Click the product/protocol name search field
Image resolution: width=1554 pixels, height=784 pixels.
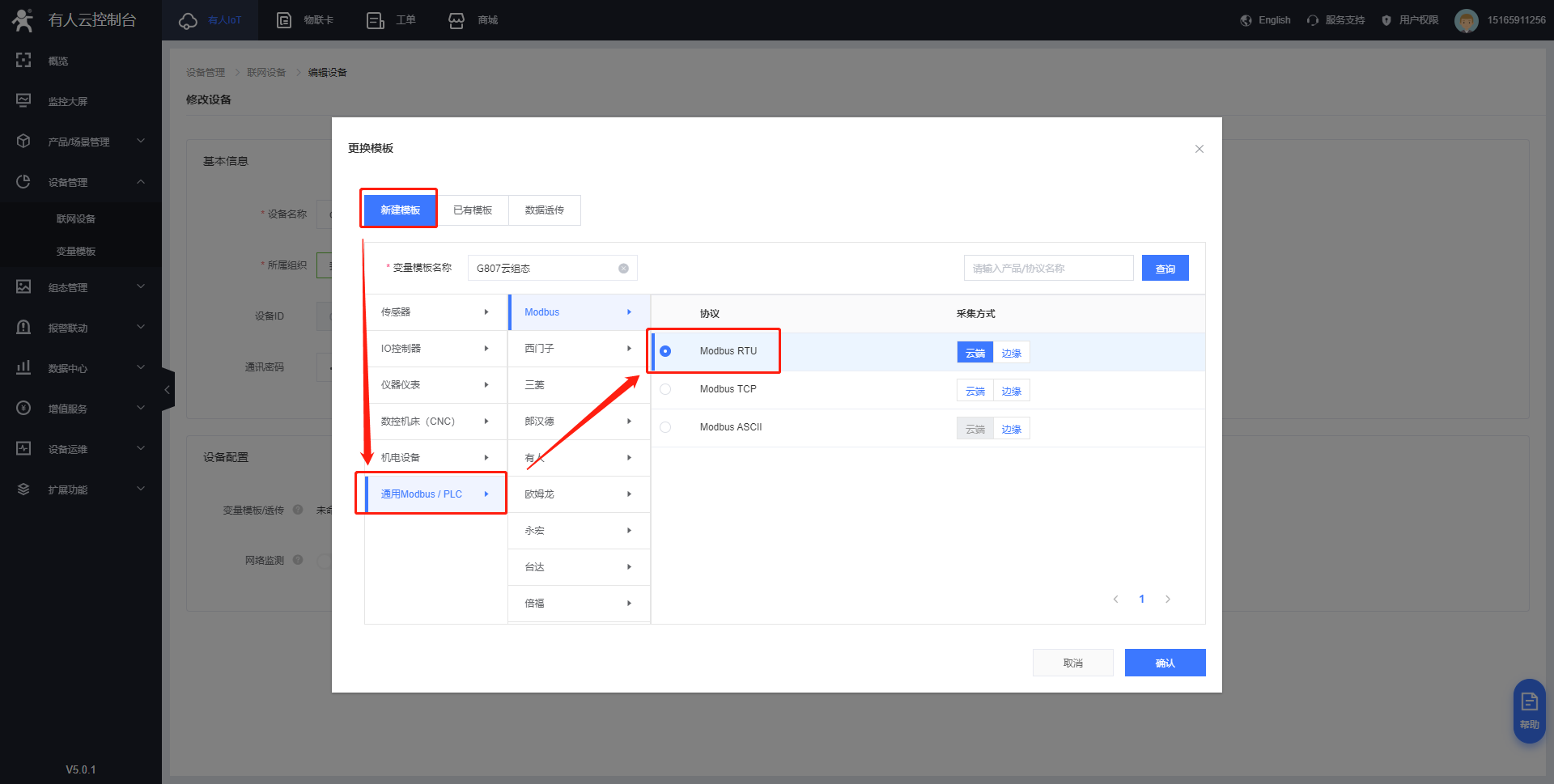1048,269
